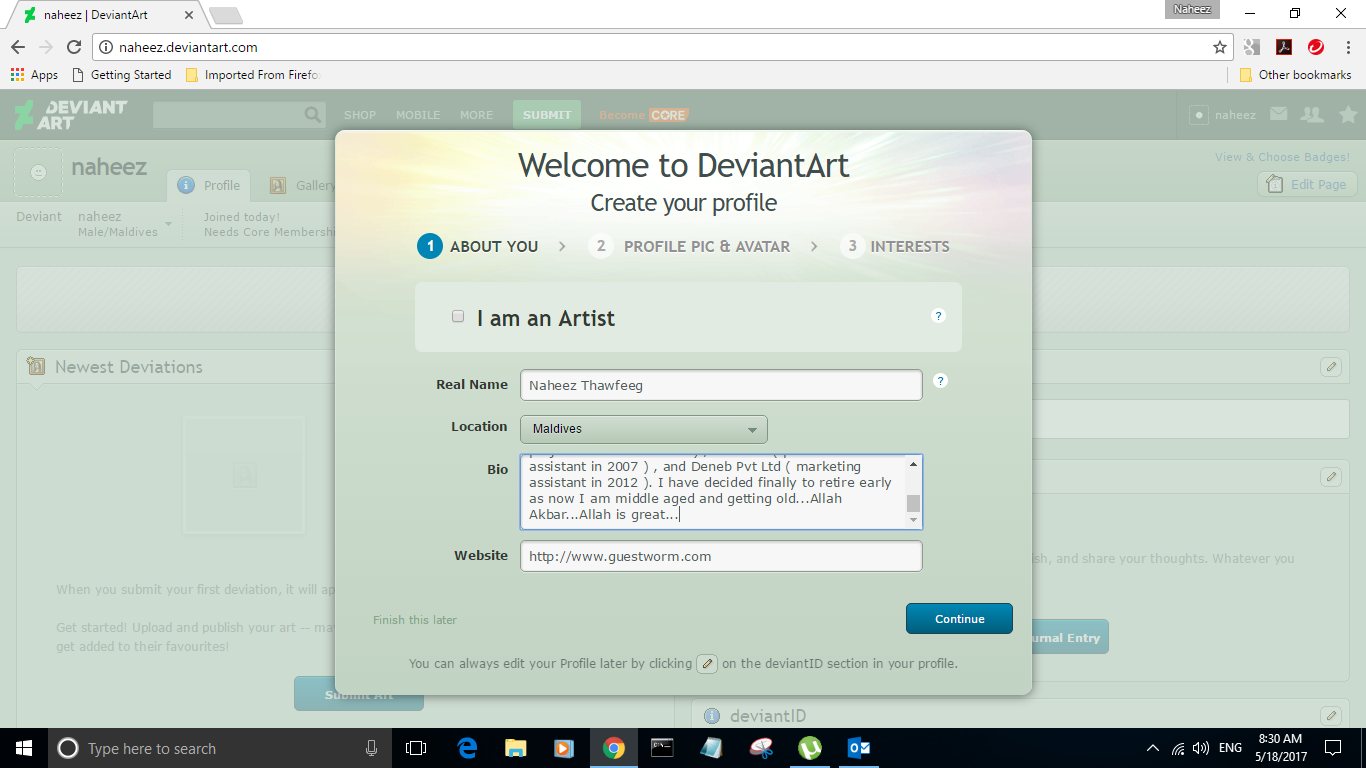This screenshot has width=1366, height=768.
Task: Click the Bio scrollbar up arrow
Action: tap(913, 463)
